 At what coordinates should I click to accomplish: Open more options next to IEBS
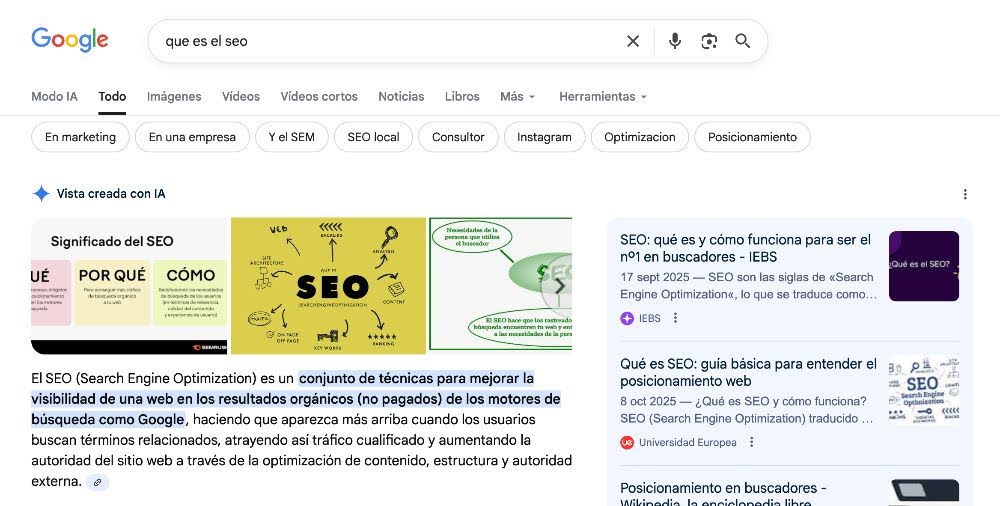pos(675,318)
